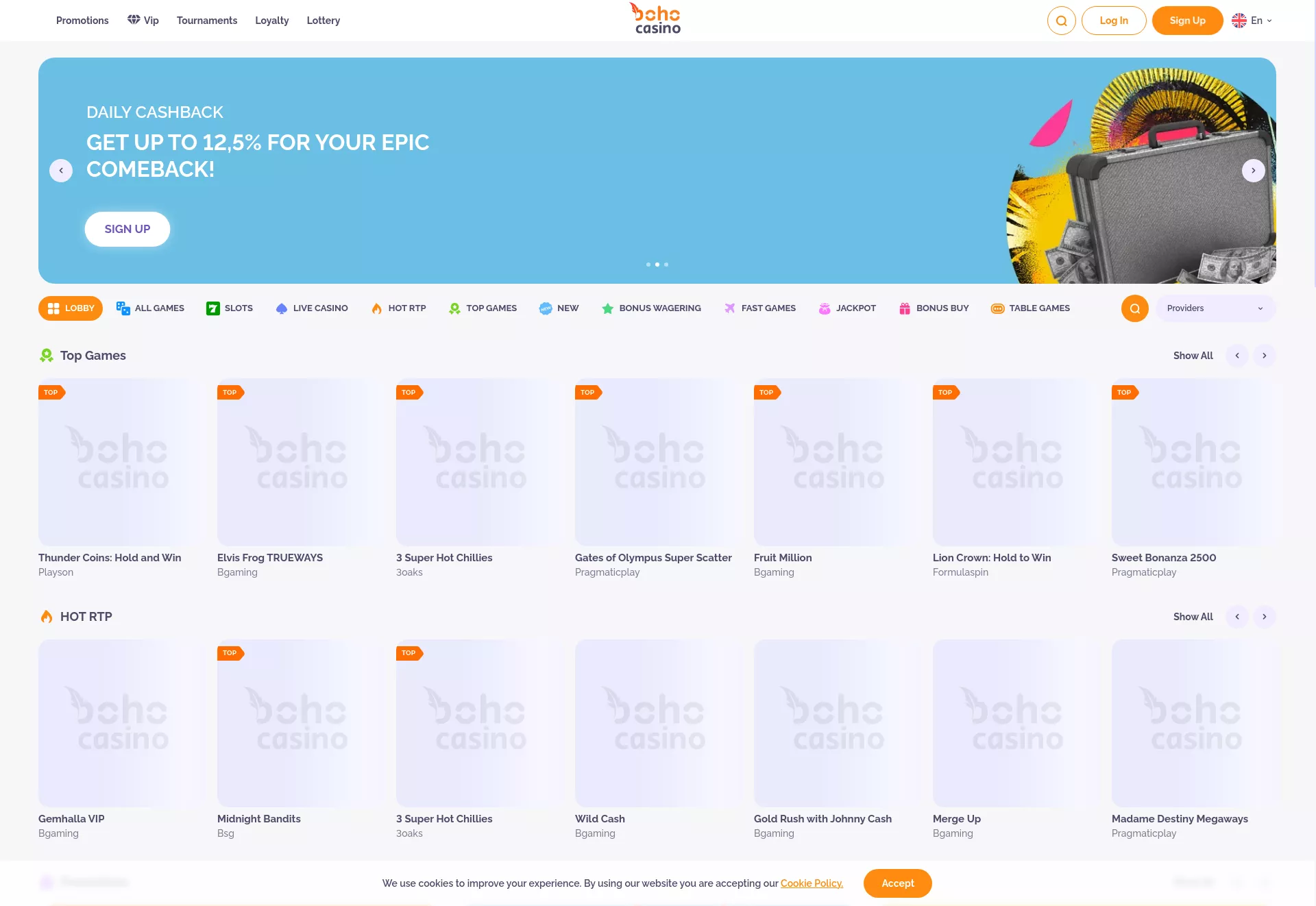Screen dimensions: 1316x906
Task: Click the Live Casino spade icon
Action: click(x=282, y=308)
